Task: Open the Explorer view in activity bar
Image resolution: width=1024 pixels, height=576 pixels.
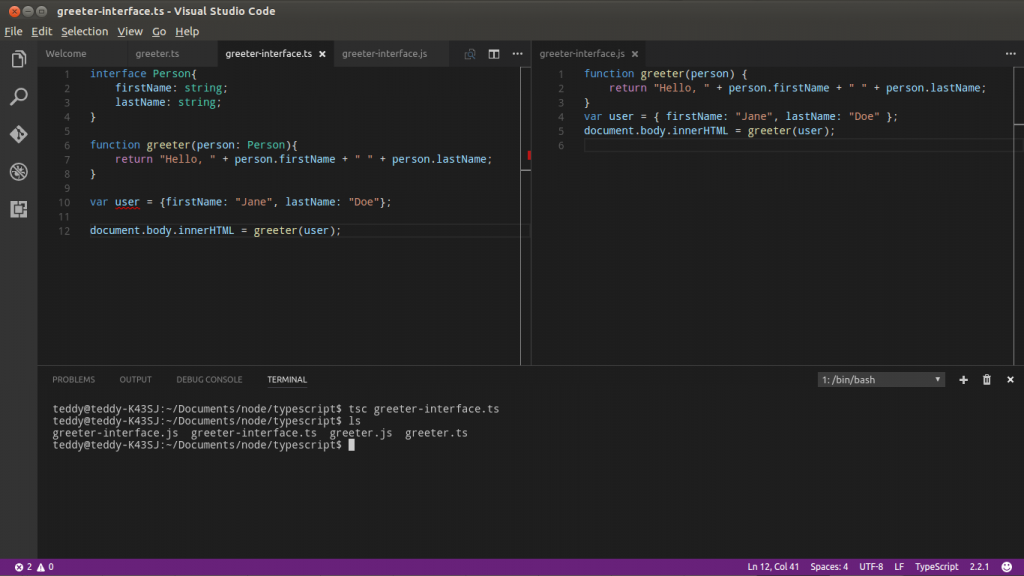Action: pyautogui.click(x=18, y=60)
